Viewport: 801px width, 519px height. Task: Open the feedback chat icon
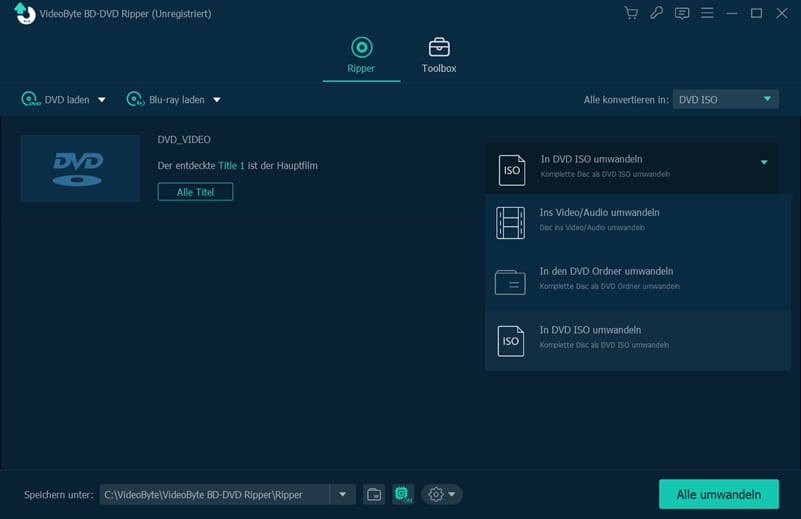click(x=681, y=13)
